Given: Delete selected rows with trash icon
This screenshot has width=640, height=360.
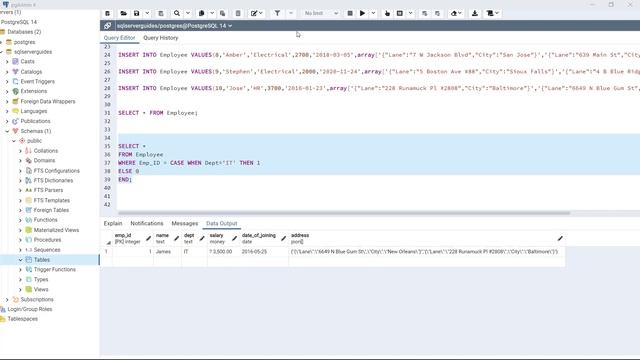Looking at the screenshot, I should tap(238, 13).
